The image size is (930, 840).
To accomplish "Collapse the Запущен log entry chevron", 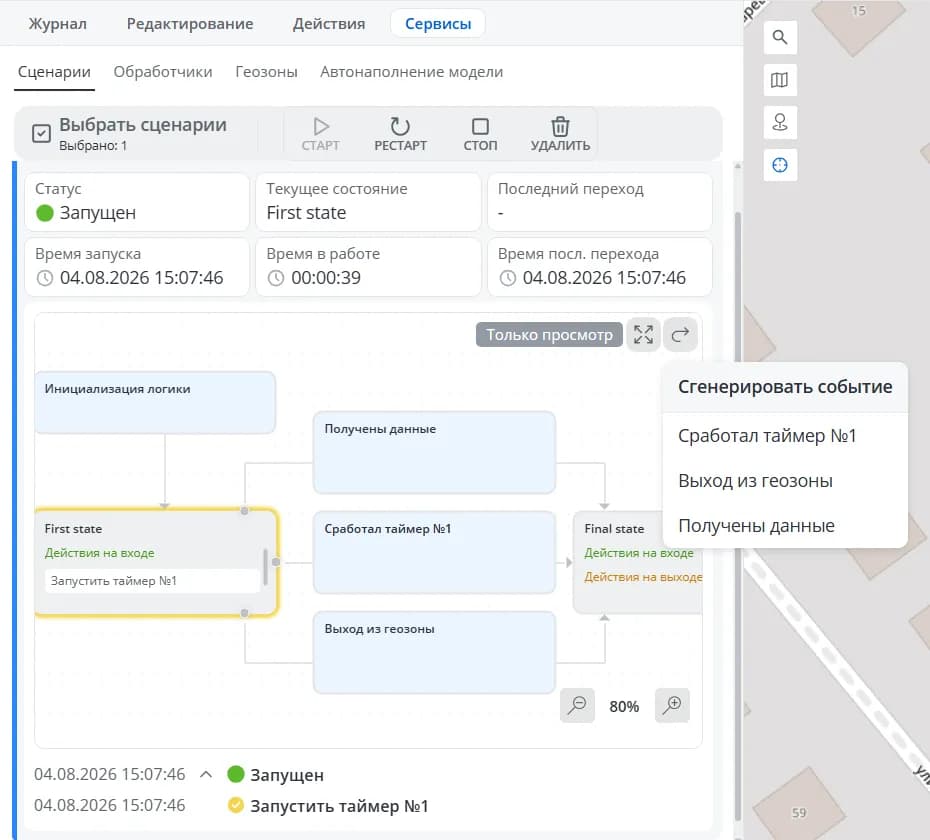I will [x=206, y=775].
